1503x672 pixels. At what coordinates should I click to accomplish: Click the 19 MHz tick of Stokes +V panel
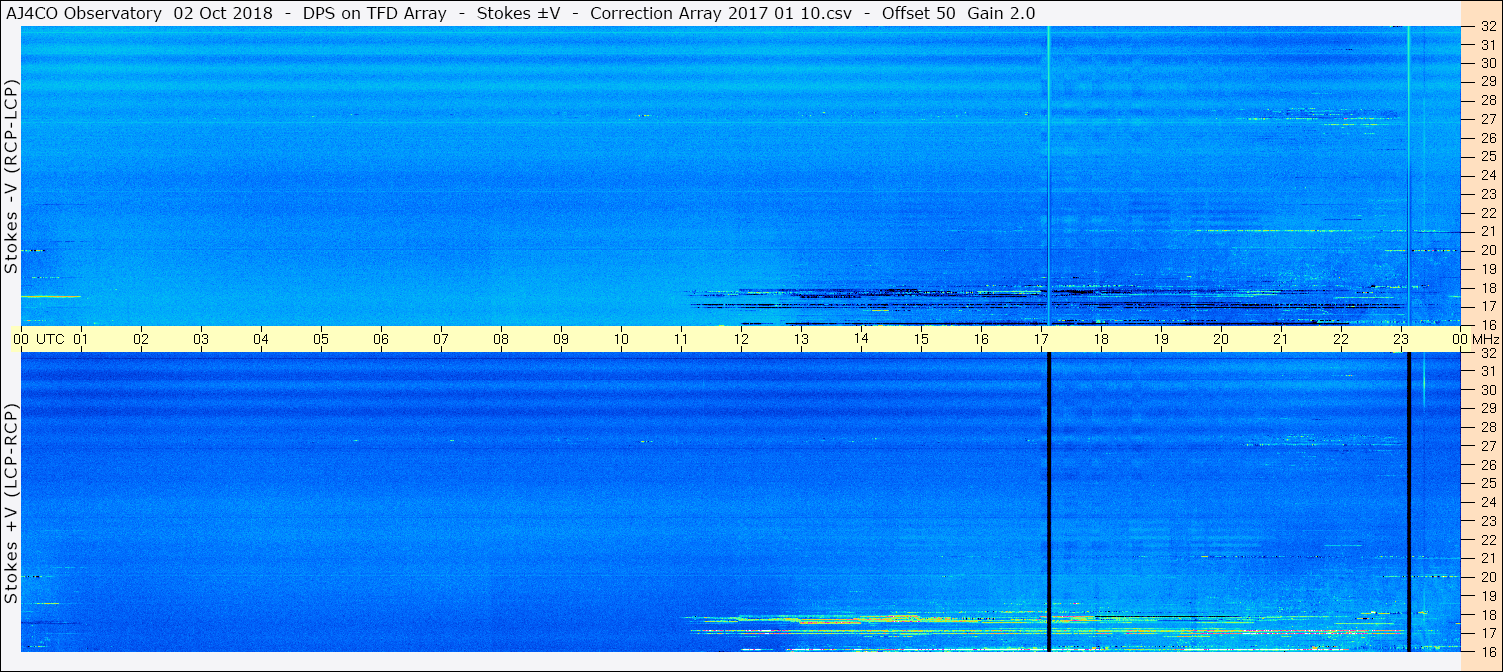coord(1488,596)
